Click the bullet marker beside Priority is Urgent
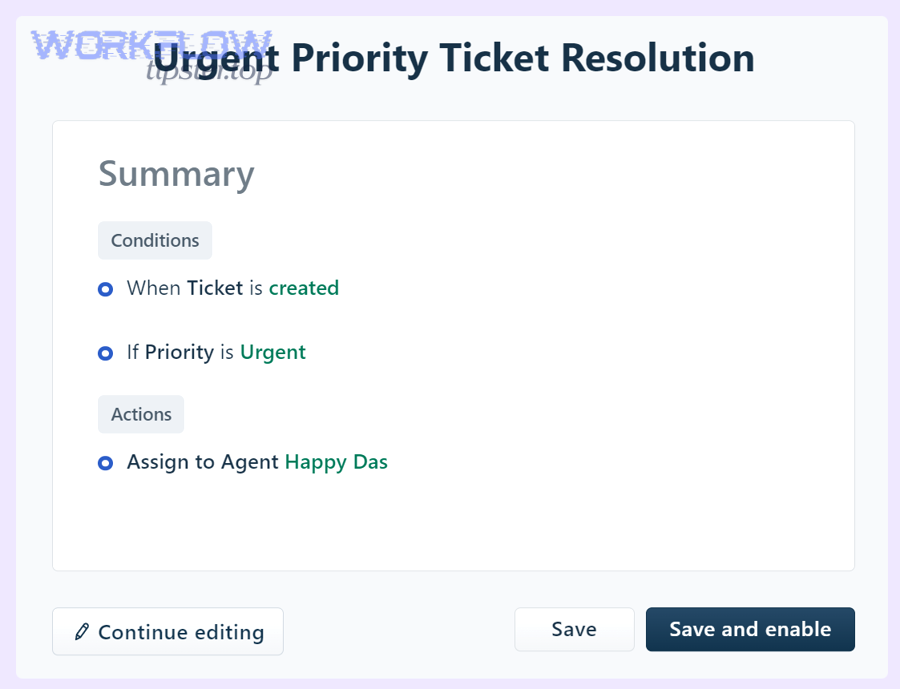 (x=105, y=353)
